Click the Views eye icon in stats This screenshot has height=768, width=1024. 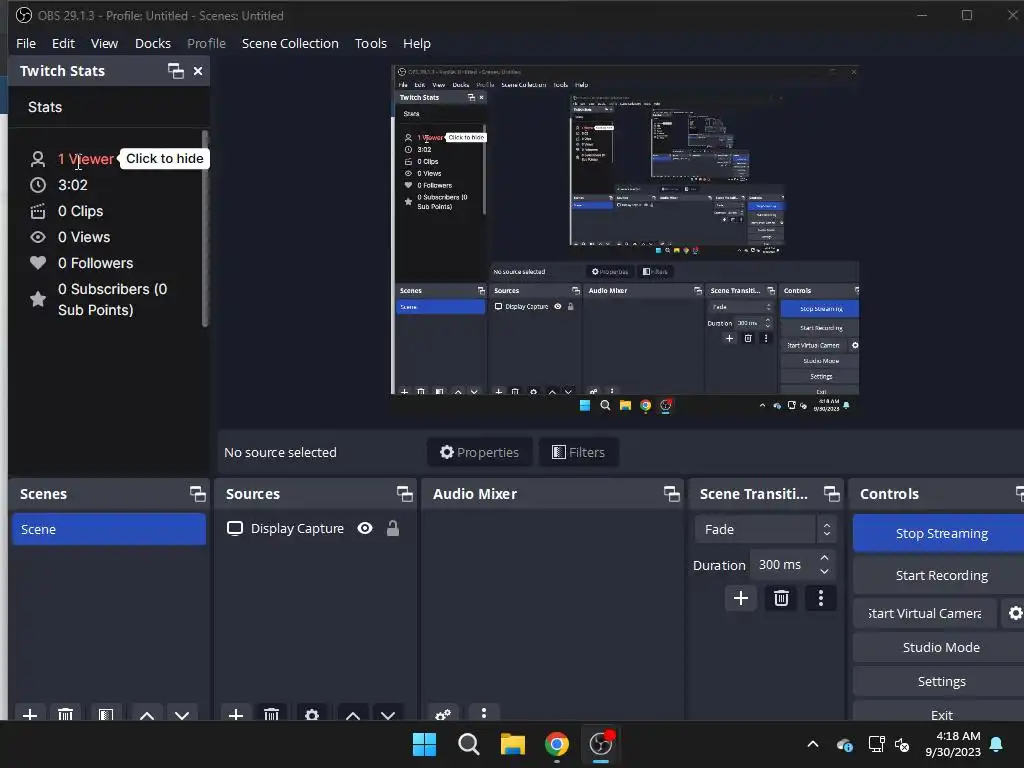point(38,237)
